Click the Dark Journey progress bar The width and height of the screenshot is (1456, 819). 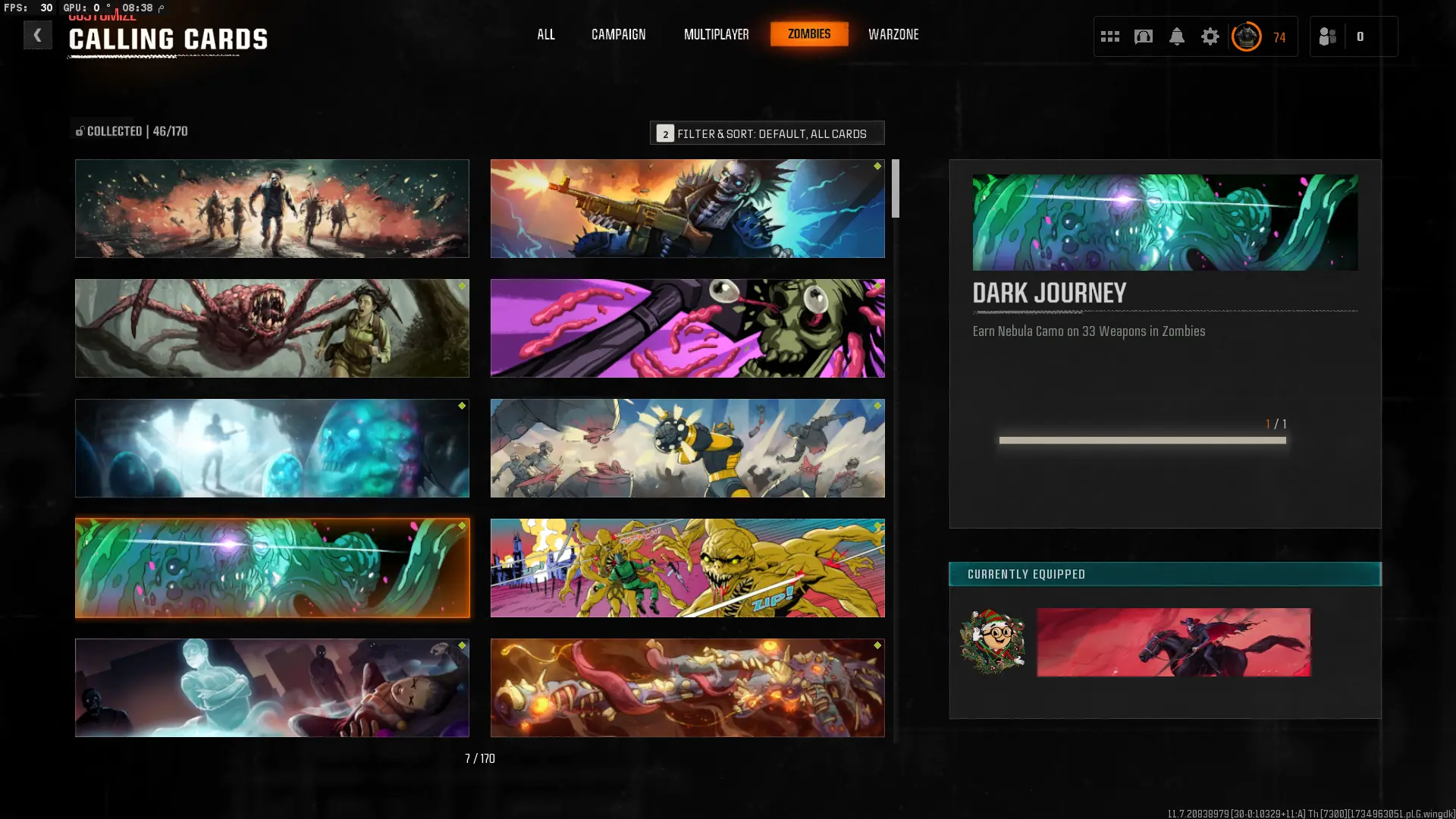[1142, 440]
